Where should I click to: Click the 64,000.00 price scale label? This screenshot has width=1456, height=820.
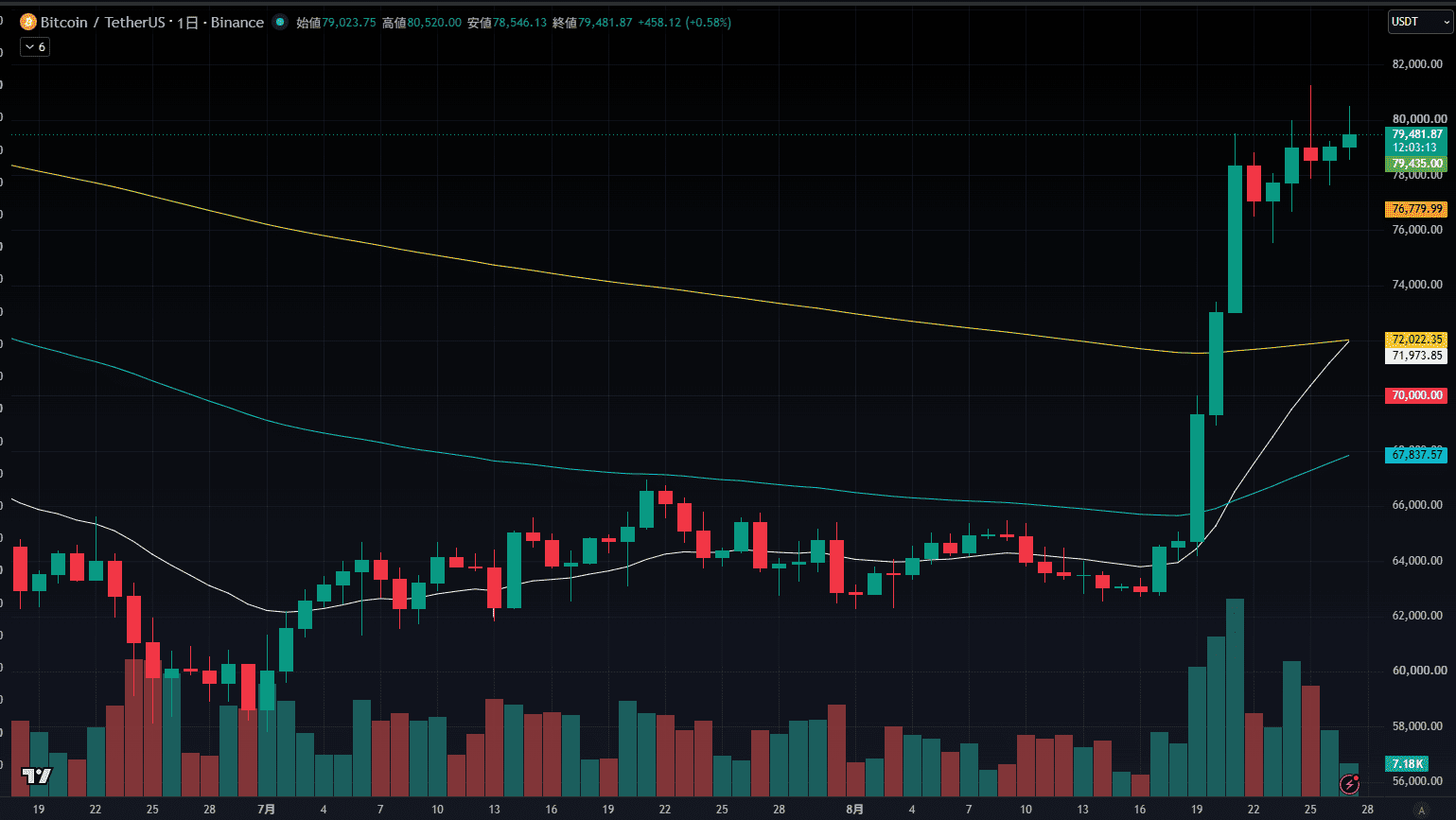(1417, 561)
